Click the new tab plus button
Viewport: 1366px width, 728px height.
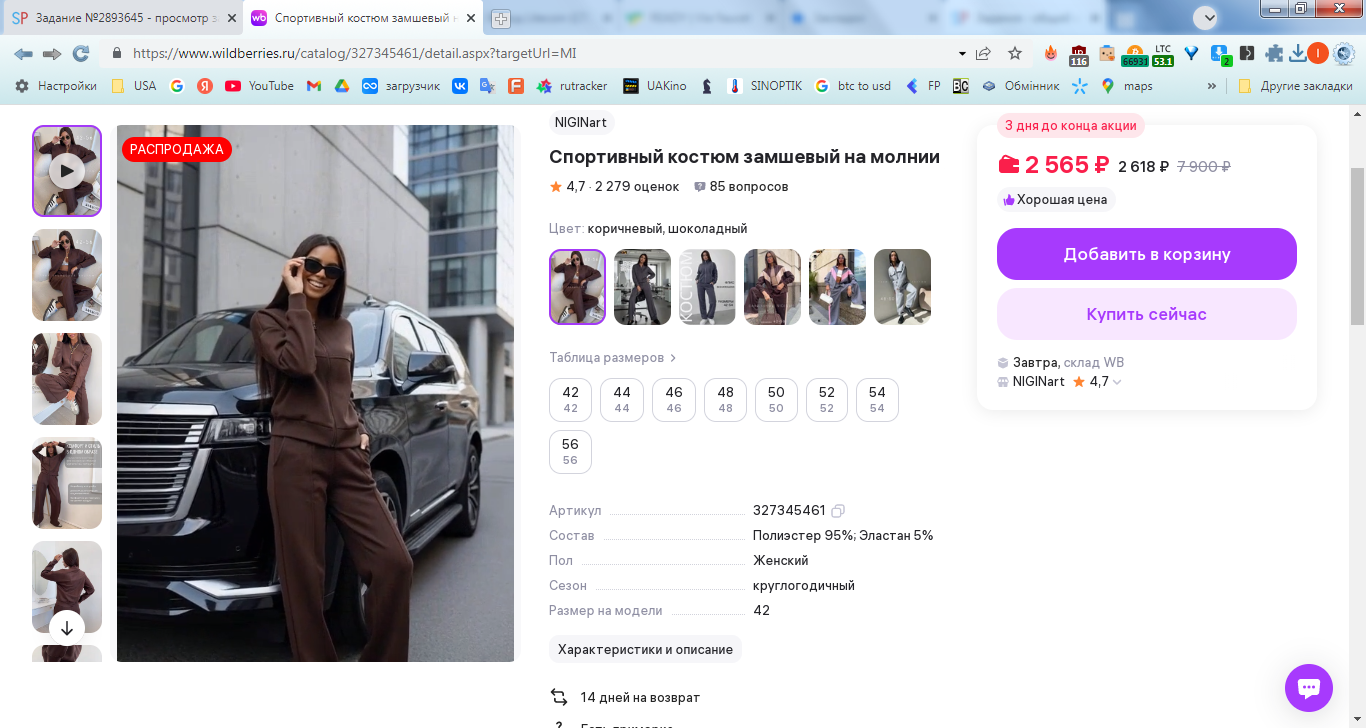coord(501,18)
